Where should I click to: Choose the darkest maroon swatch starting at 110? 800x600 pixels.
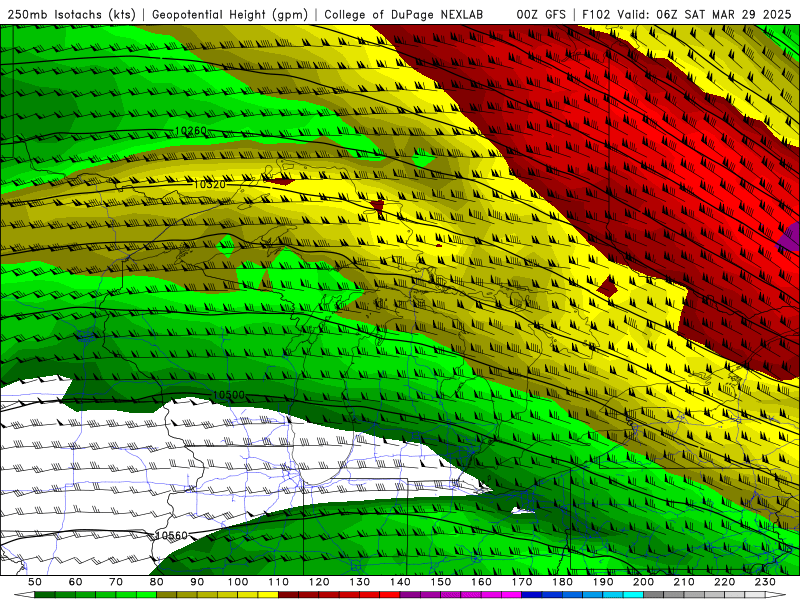[288, 594]
